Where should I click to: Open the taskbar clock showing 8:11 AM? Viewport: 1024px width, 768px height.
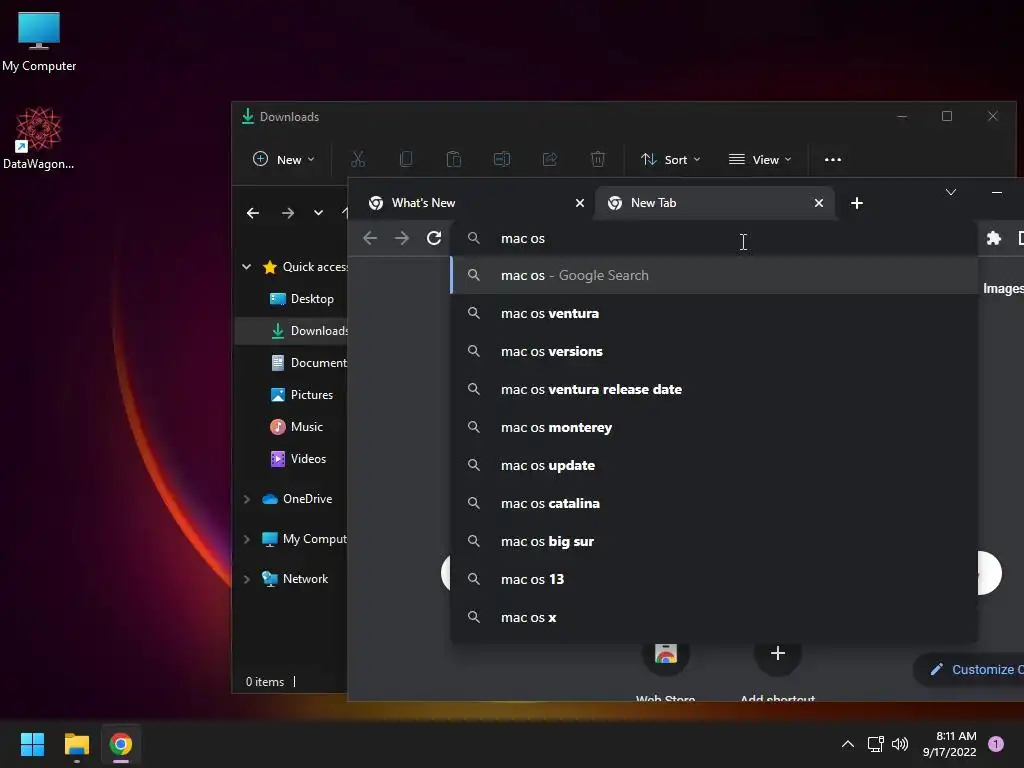click(x=950, y=744)
